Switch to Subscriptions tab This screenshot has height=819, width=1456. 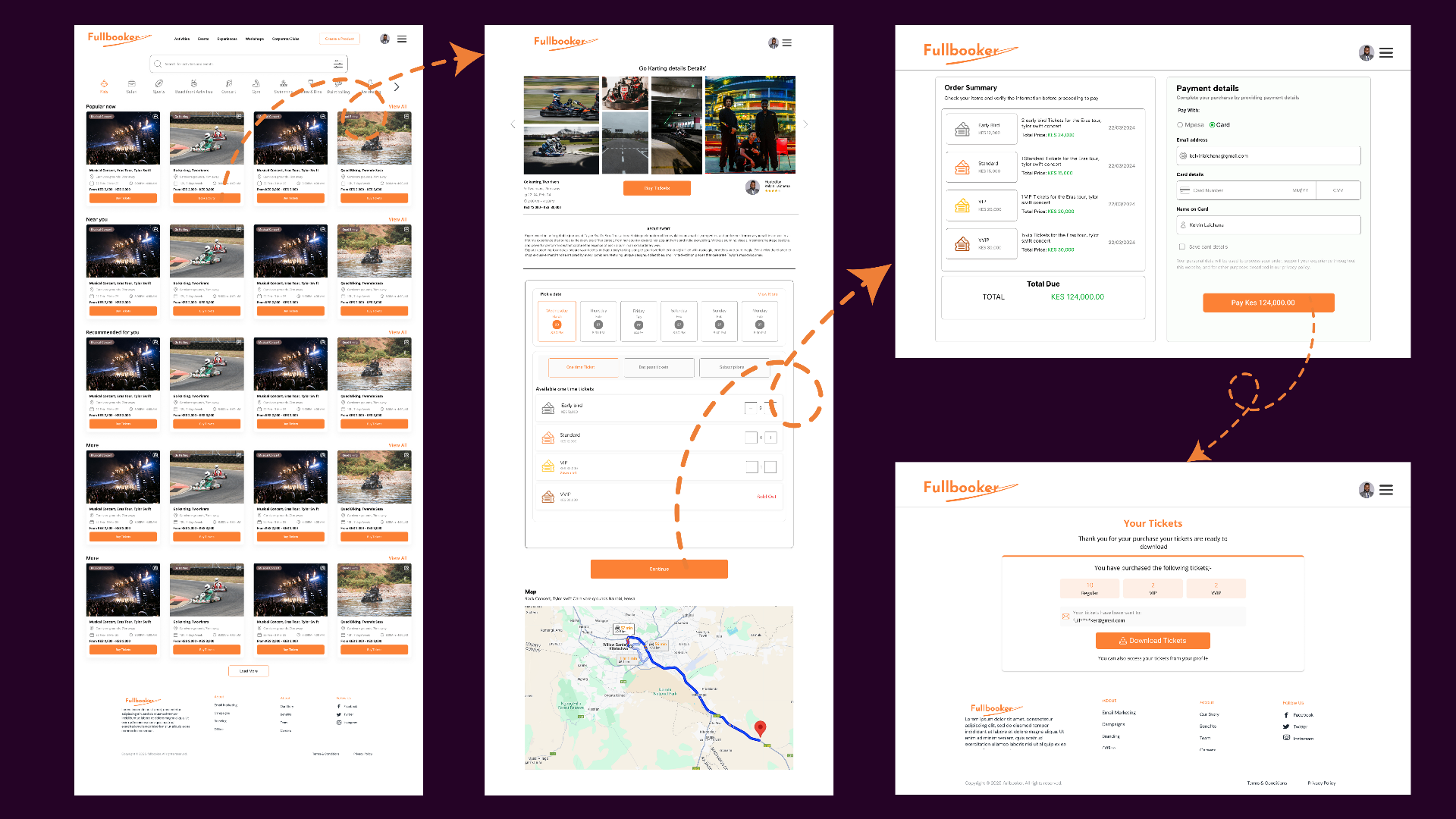click(732, 368)
